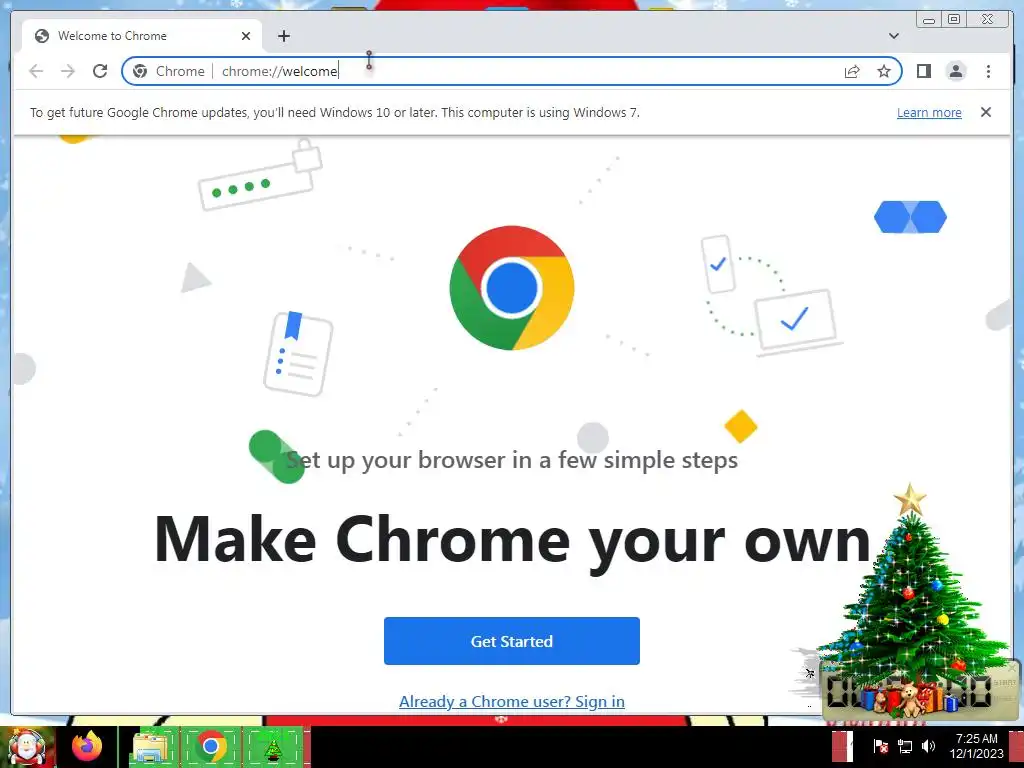Restore down the Chrome window
The width and height of the screenshot is (1024, 768).
954,20
